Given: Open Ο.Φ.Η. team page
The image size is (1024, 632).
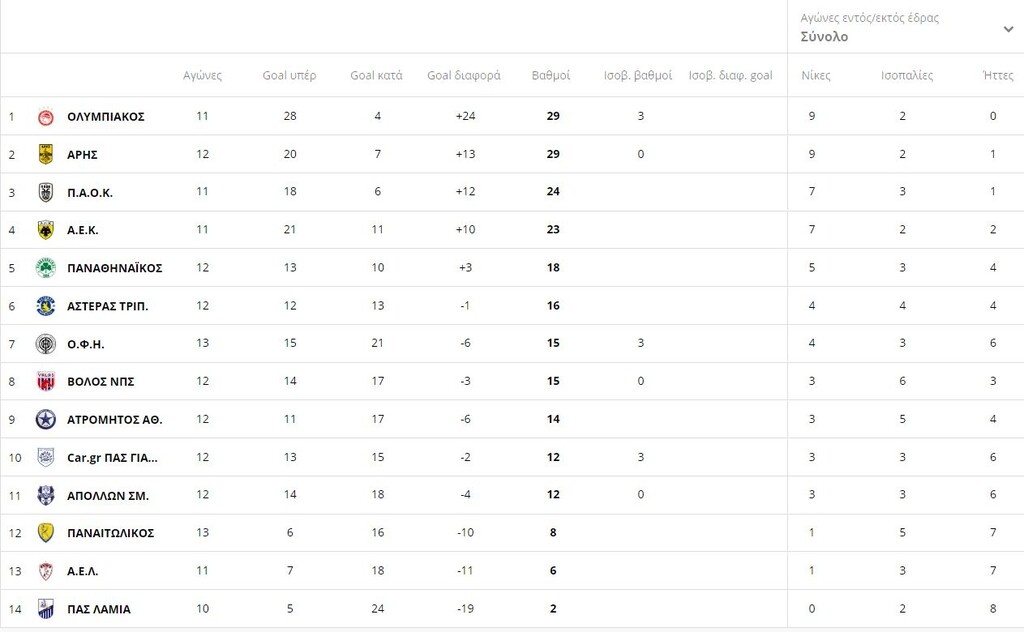Looking at the screenshot, I should (86, 344).
